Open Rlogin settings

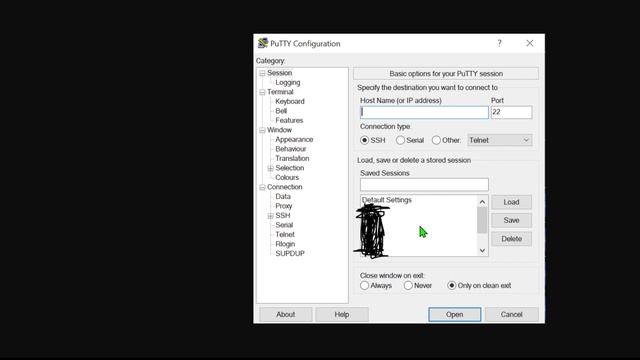point(285,244)
